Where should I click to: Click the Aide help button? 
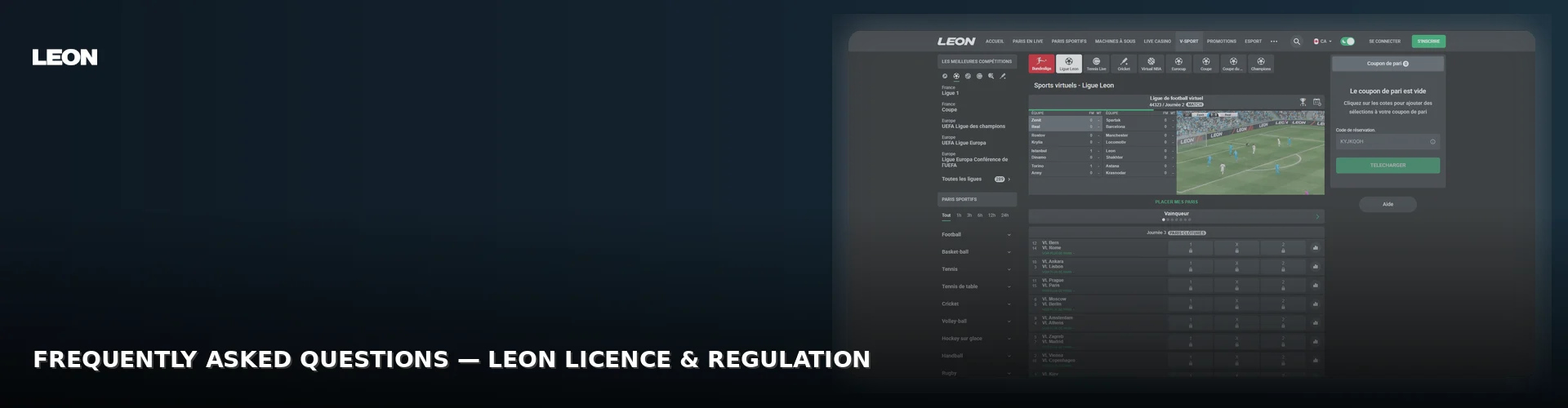coord(1388,205)
